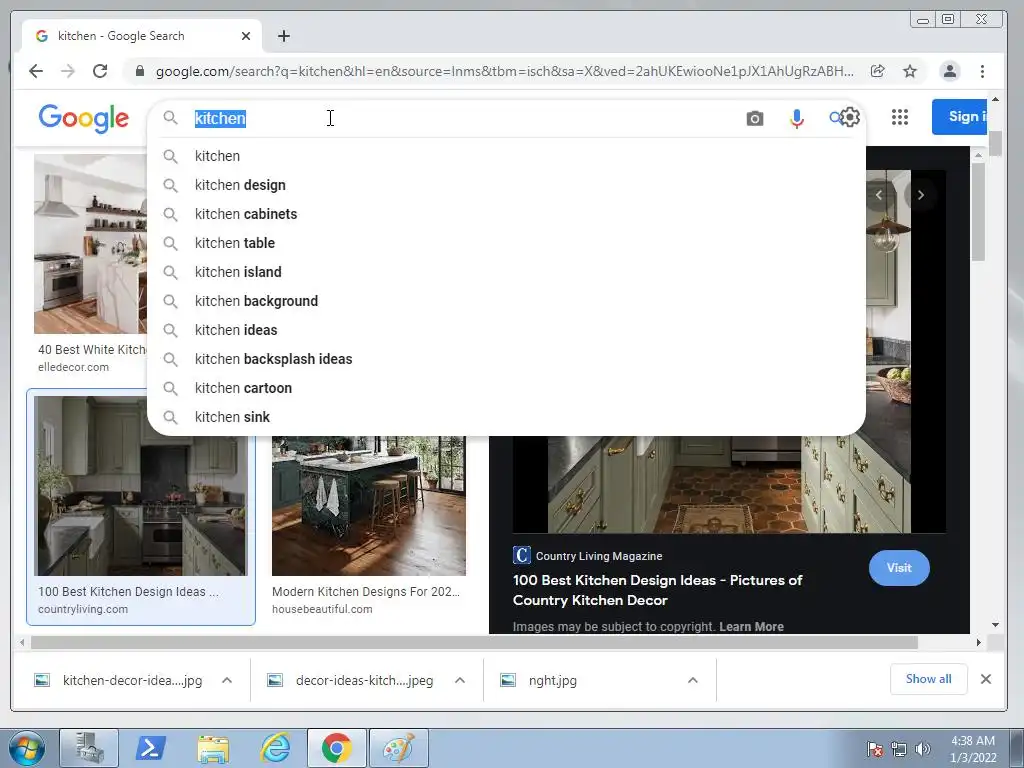This screenshot has height=768, width=1024.
Task: Expand options for kitchen-decor-idea....jpg download
Action: pyautogui.click(x=227, y=680)
